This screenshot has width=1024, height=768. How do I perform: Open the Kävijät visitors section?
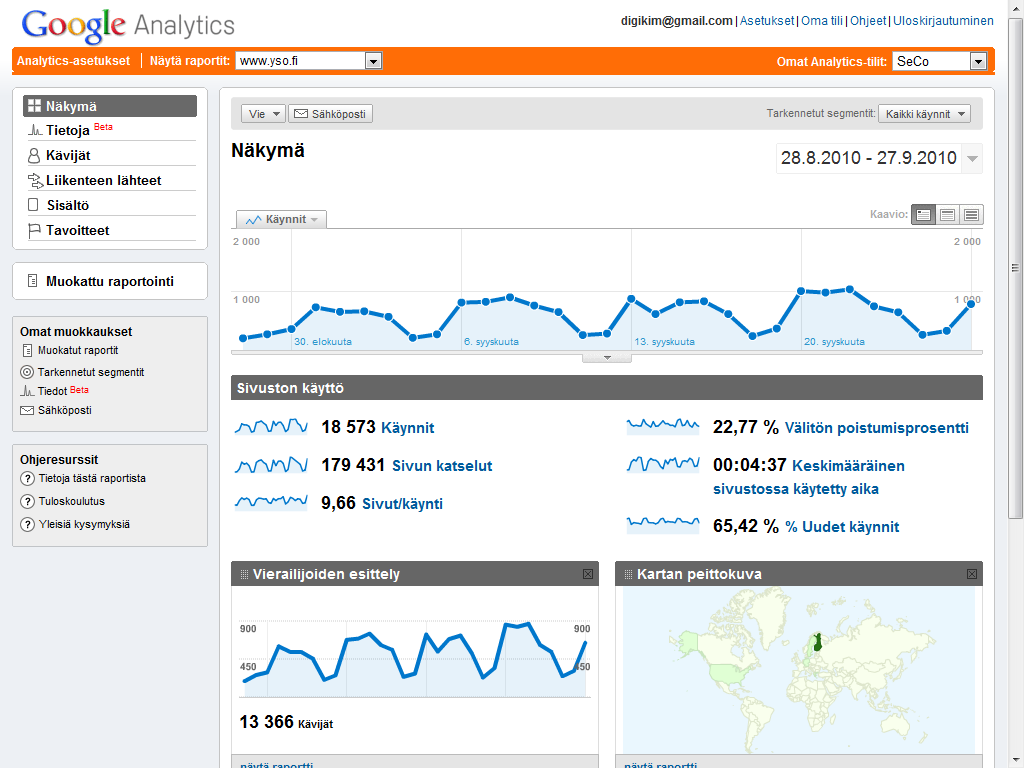tap(68, 155)
